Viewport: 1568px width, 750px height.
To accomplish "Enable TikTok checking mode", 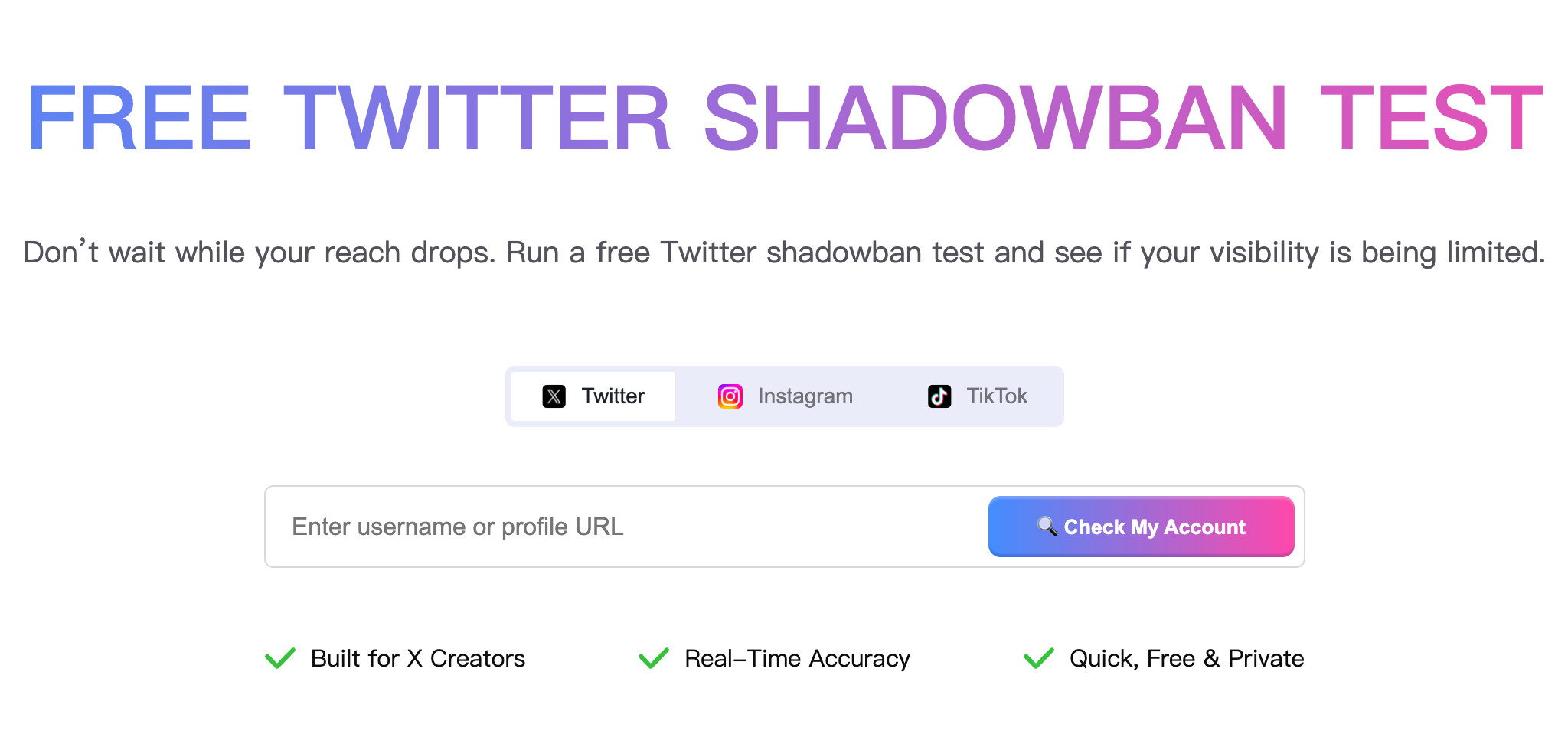I will pos(978,396).
